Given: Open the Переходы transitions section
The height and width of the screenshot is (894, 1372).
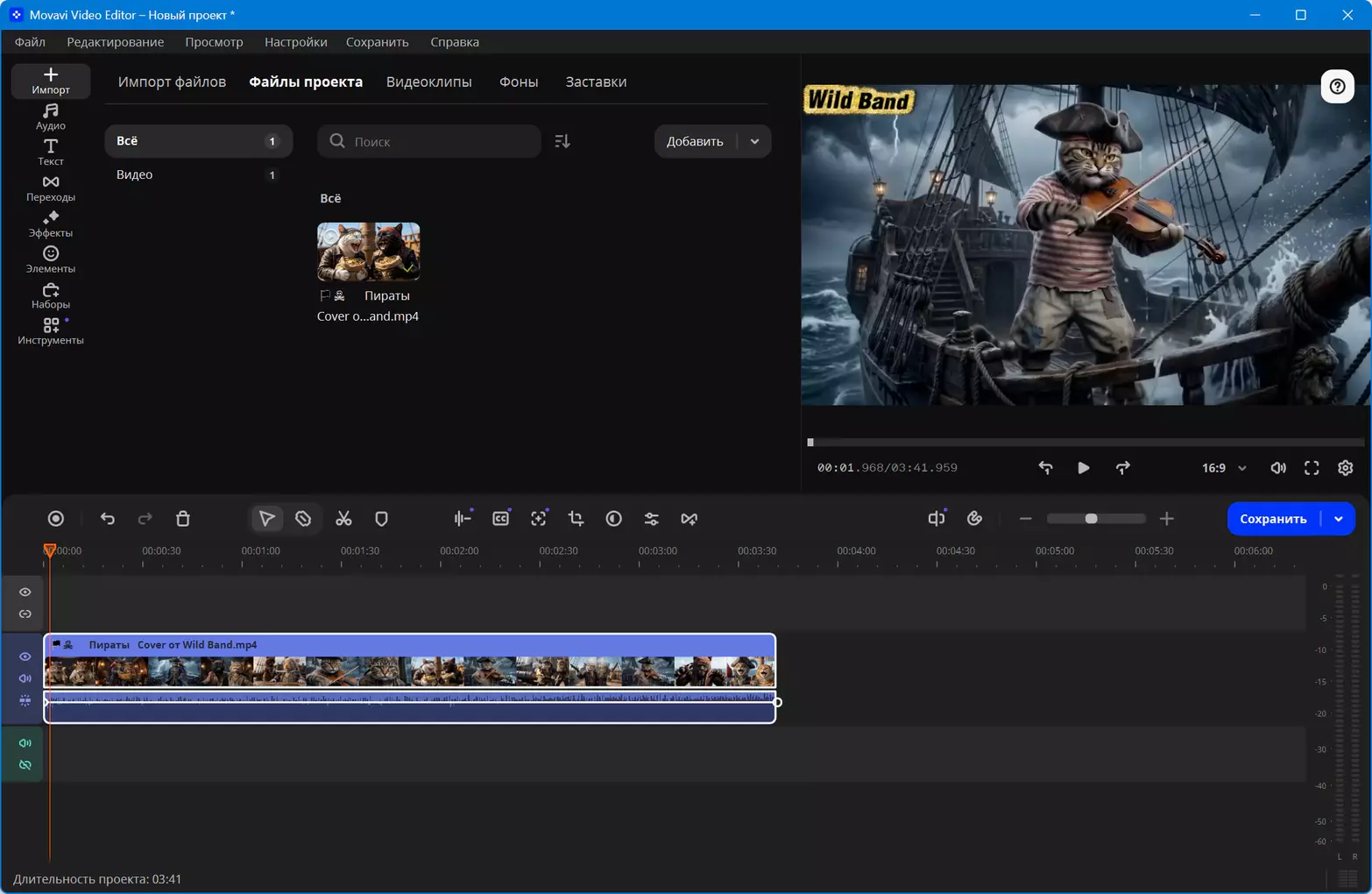Looking at the screenshot, I should (51, 188).
